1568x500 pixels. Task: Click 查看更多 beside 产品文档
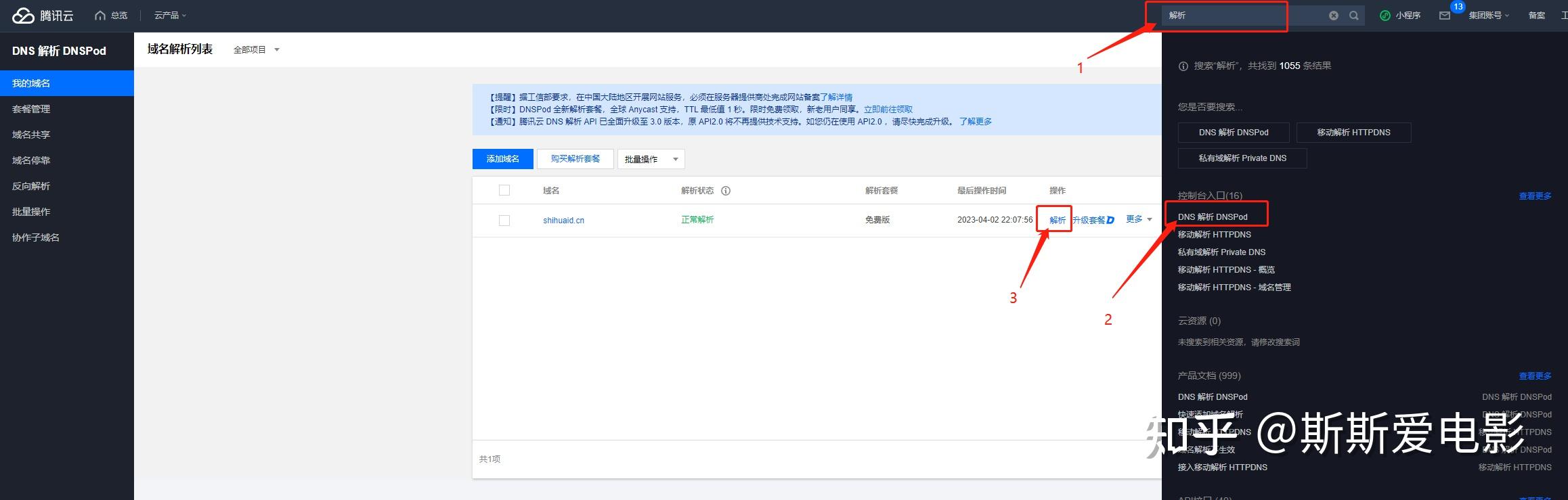pyautogui.click(x=1535, y=376)
